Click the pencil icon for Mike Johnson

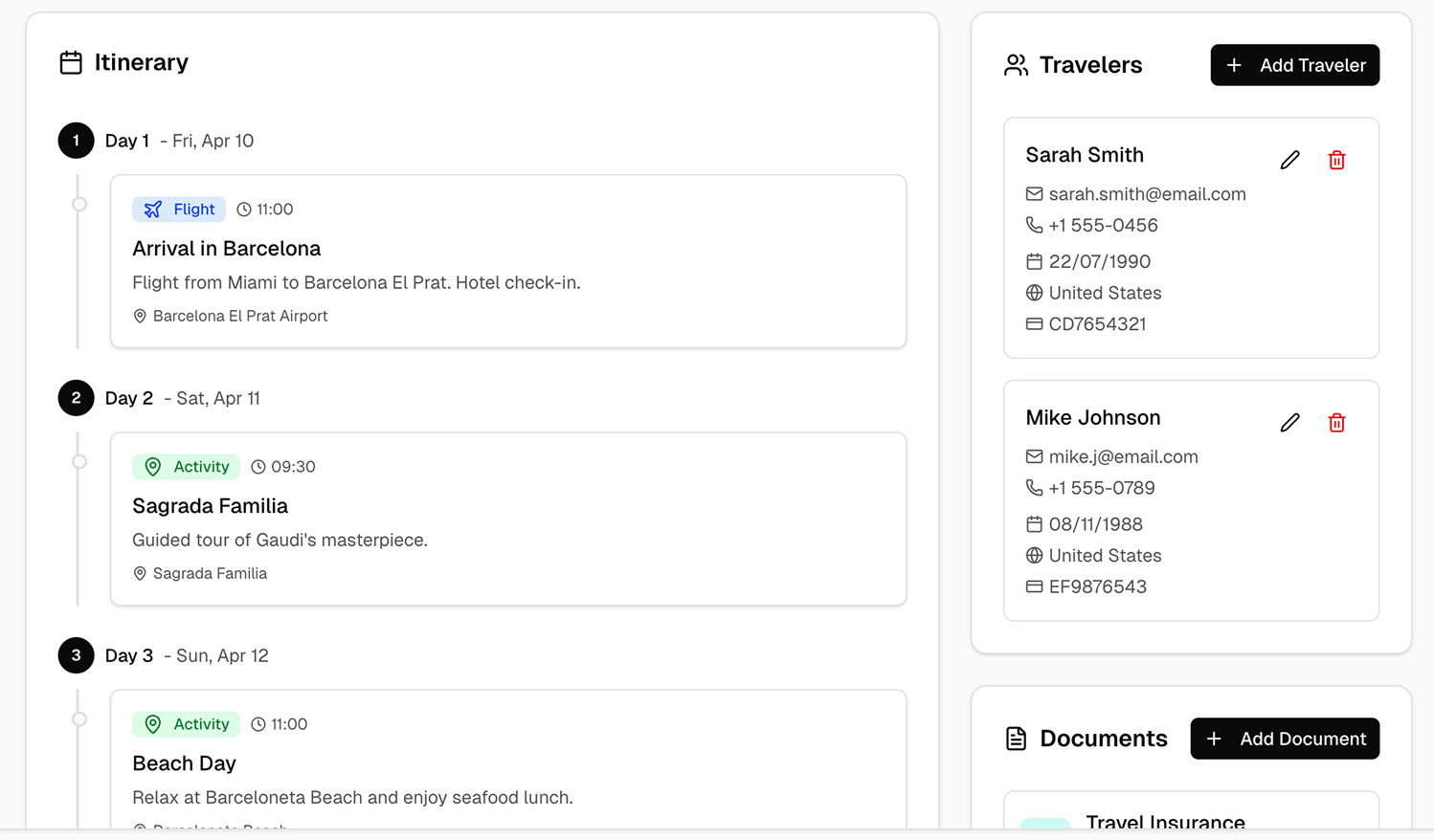pos(1289,423)
